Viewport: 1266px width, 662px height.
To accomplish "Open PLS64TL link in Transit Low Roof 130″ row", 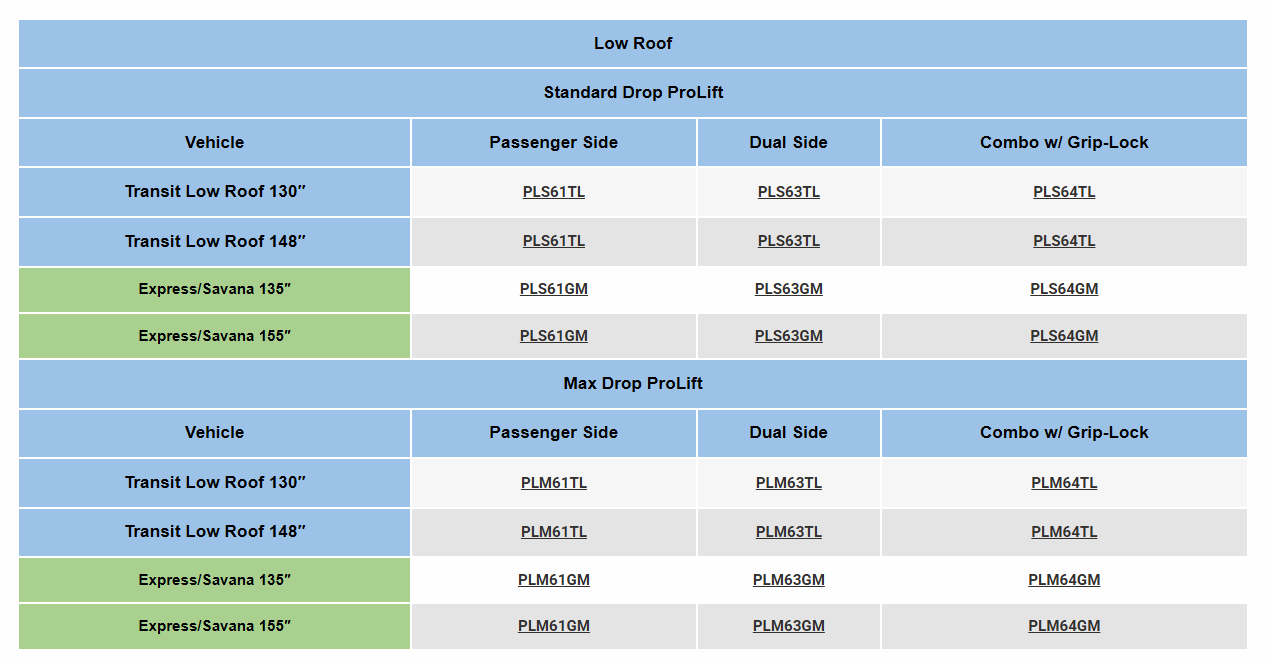I will [1064, 192].
